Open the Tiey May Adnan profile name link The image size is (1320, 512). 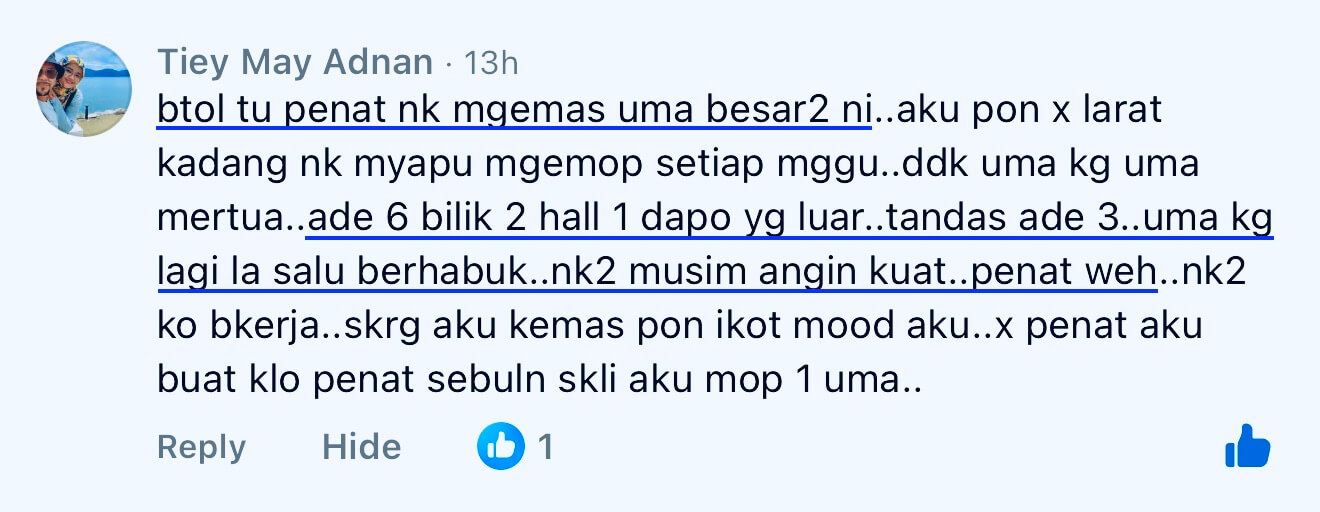(x=295, y=63)
